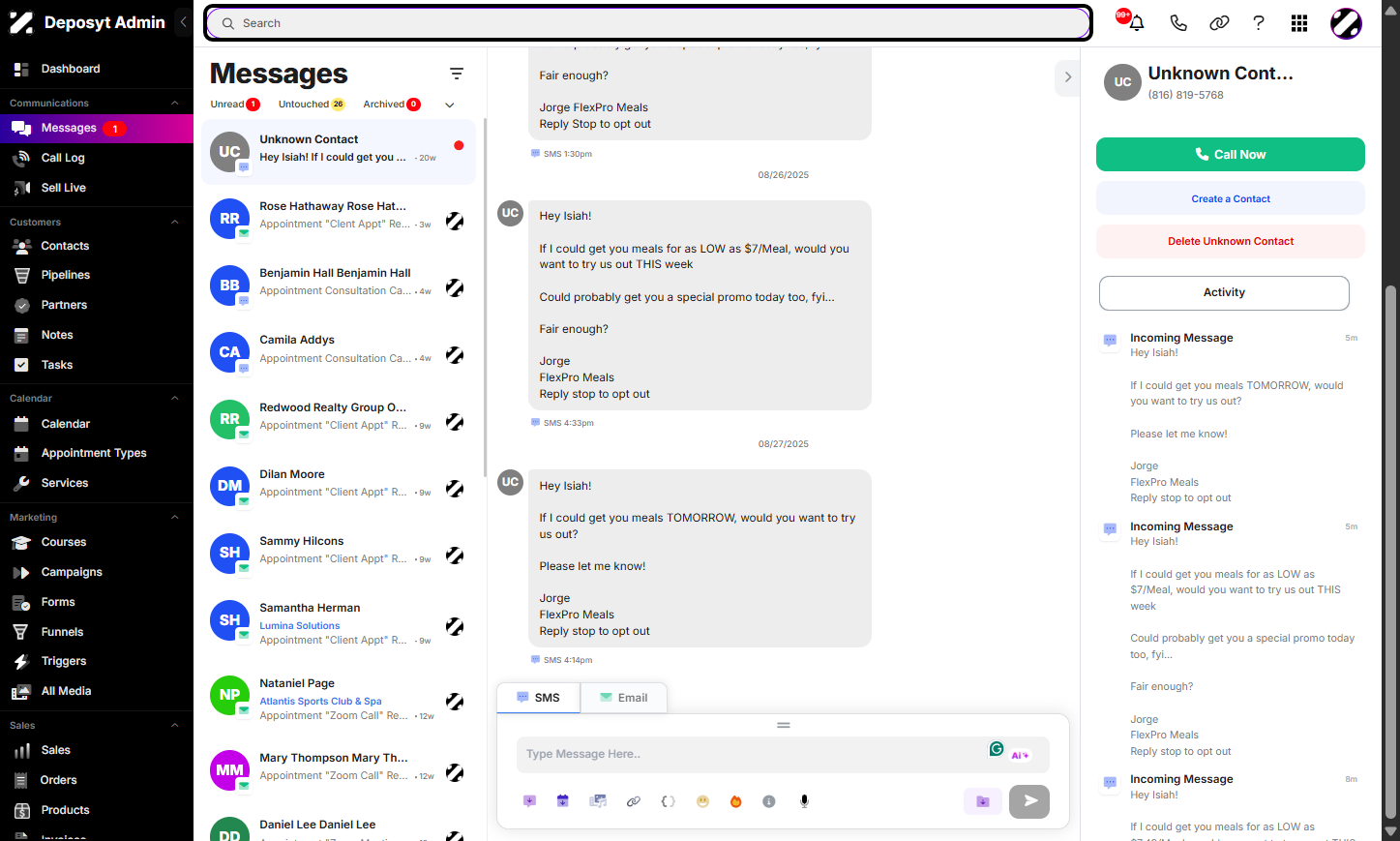Collapse the sidebar with left chevron
This screenshot has width=1400, height=841.
coord(183,21)
